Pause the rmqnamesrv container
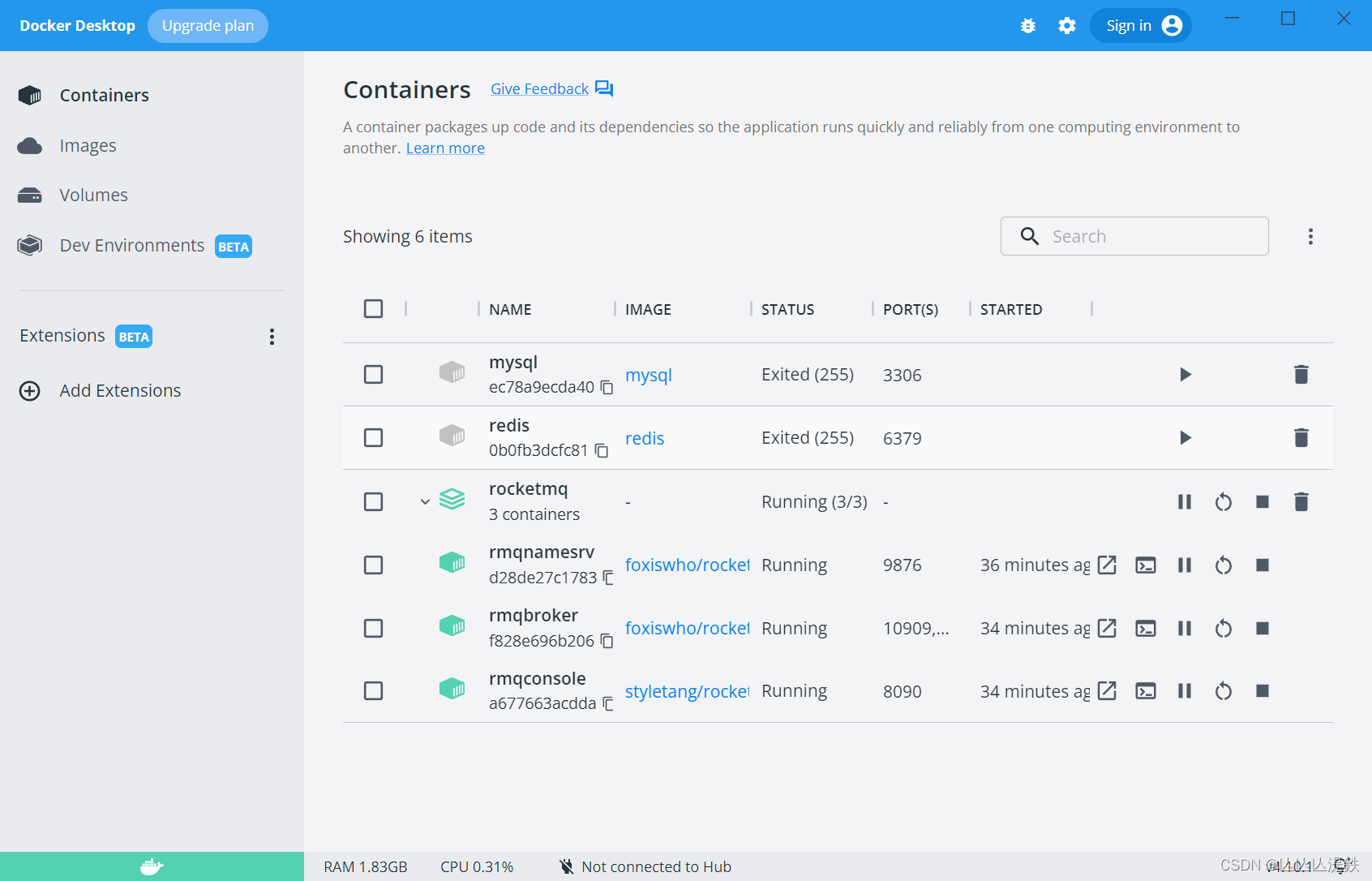Viewport: 1372px width, 881px height. click(x=1184, y=565)
